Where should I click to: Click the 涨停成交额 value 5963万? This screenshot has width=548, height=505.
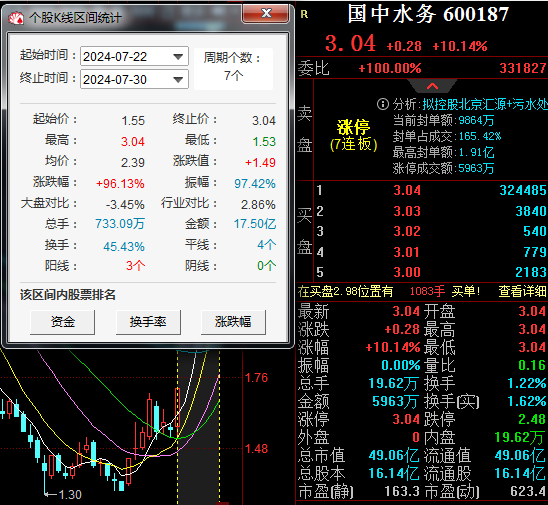[476, 168]
